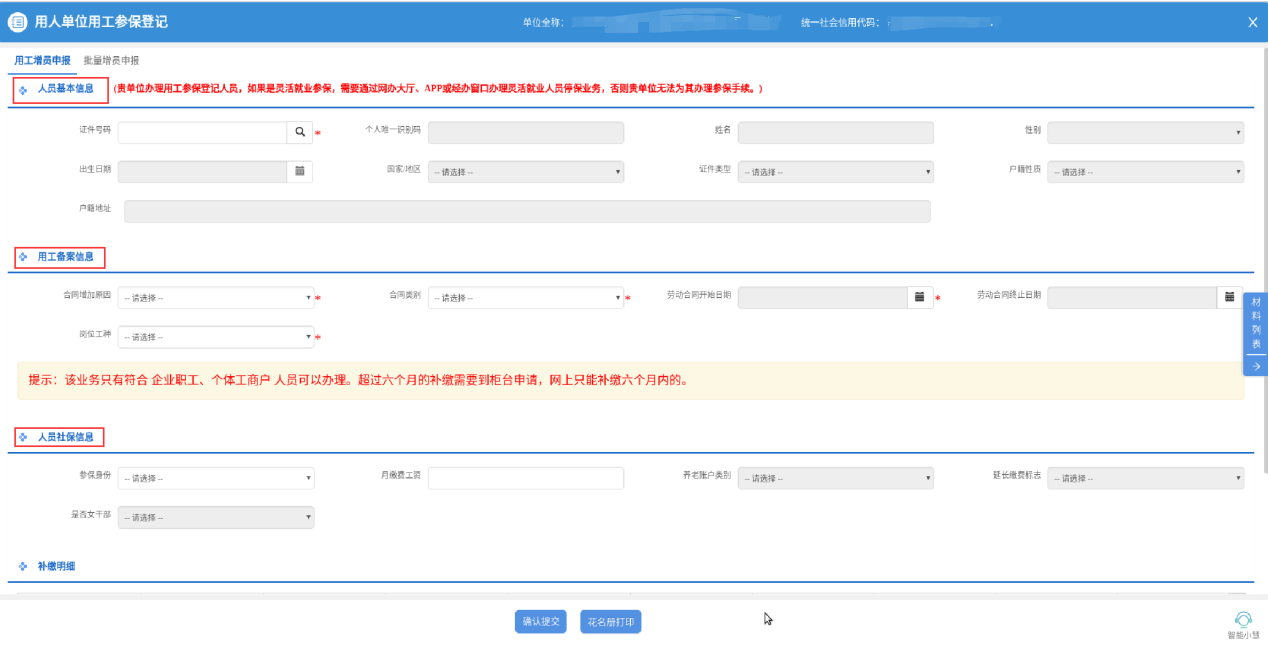
Task: Click the arrow under 材料列表 side panel
Action: tap(1256, 367)
